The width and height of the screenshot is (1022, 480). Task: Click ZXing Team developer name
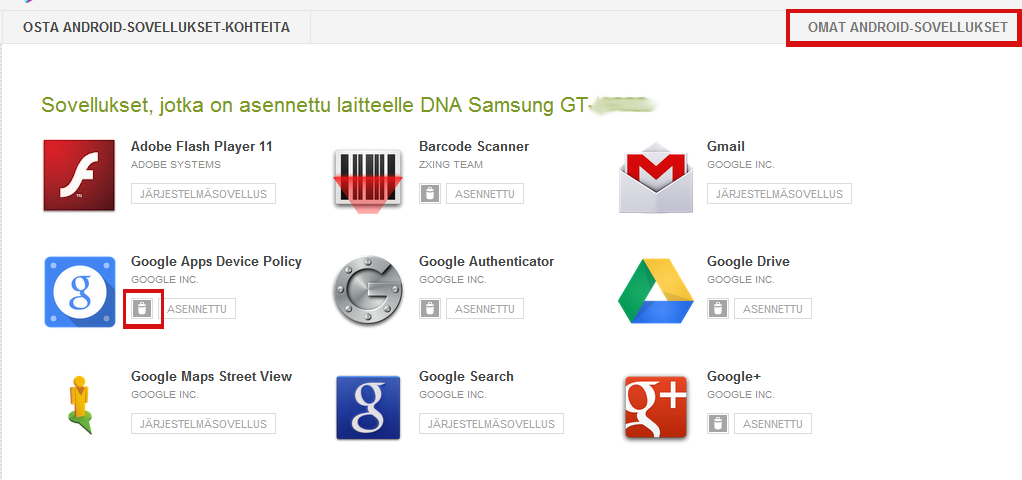451,165
